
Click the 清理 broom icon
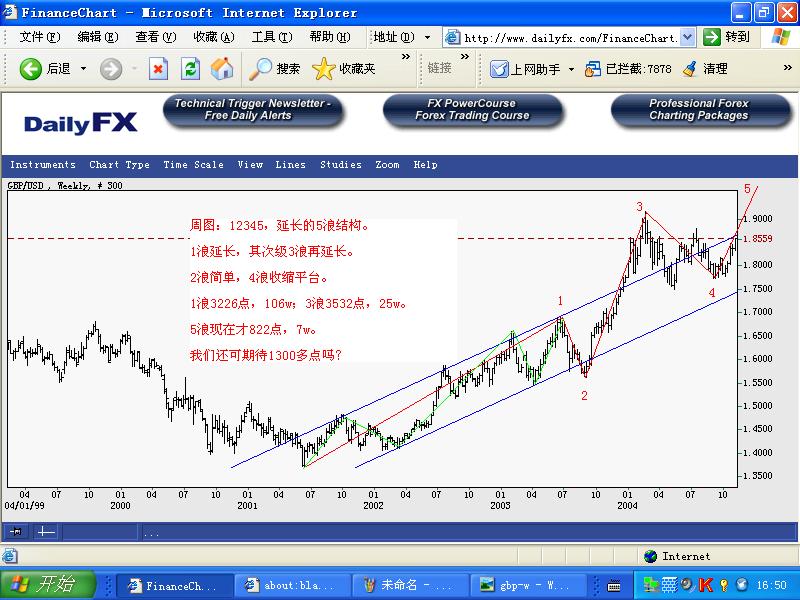coord(690,69)
